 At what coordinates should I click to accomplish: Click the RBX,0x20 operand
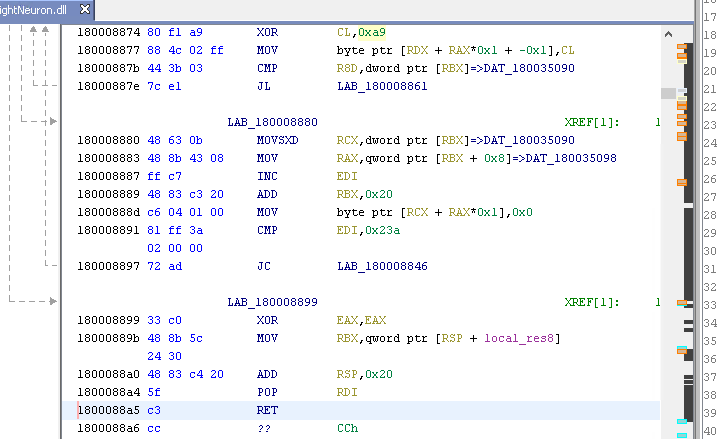tap(364, 194)
